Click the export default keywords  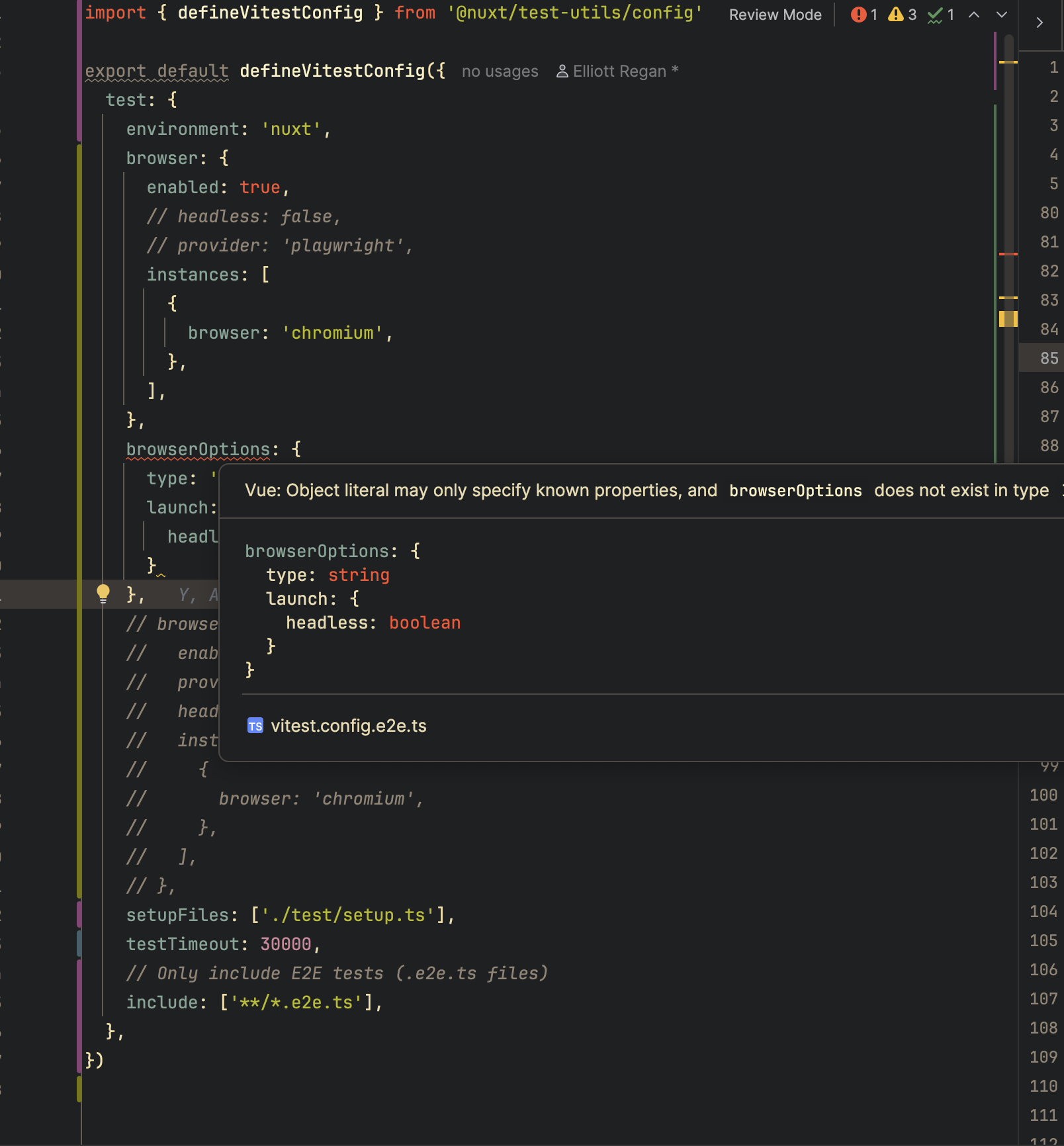pos(157,71)
